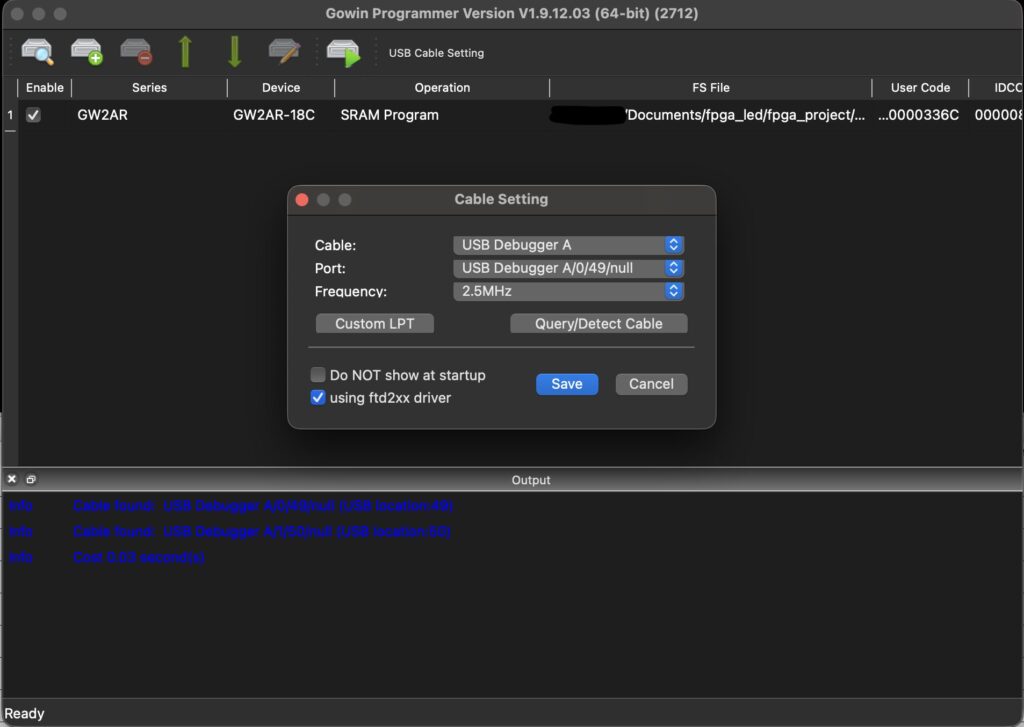
Task: Click the Remove Device toolbar icon
Action: pyautogui.click(x=136, y=52)
